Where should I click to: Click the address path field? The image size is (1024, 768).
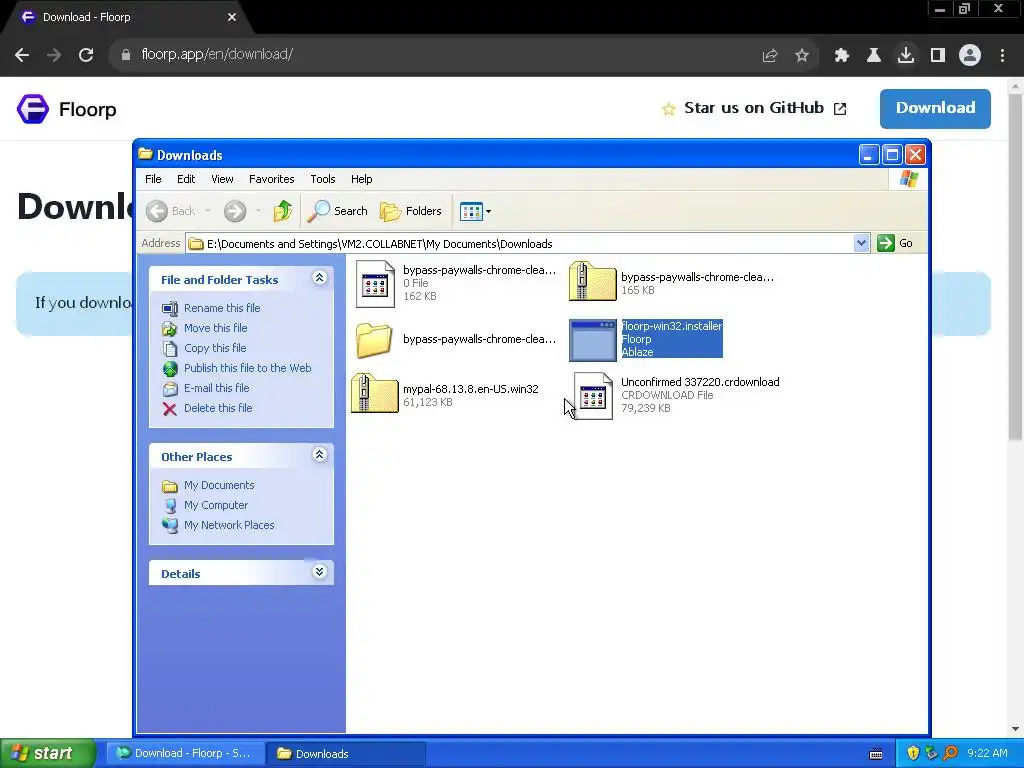tap(520, 244)
